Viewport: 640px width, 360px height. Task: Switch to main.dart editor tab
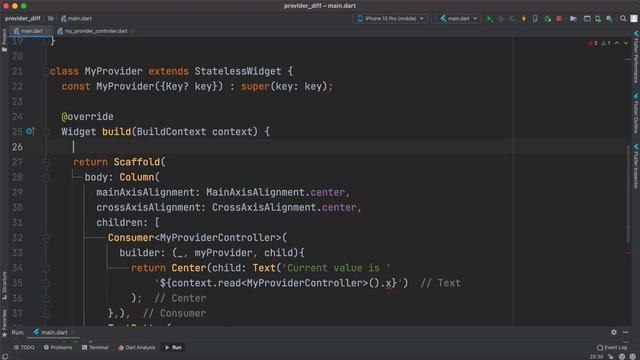[31, 31]
